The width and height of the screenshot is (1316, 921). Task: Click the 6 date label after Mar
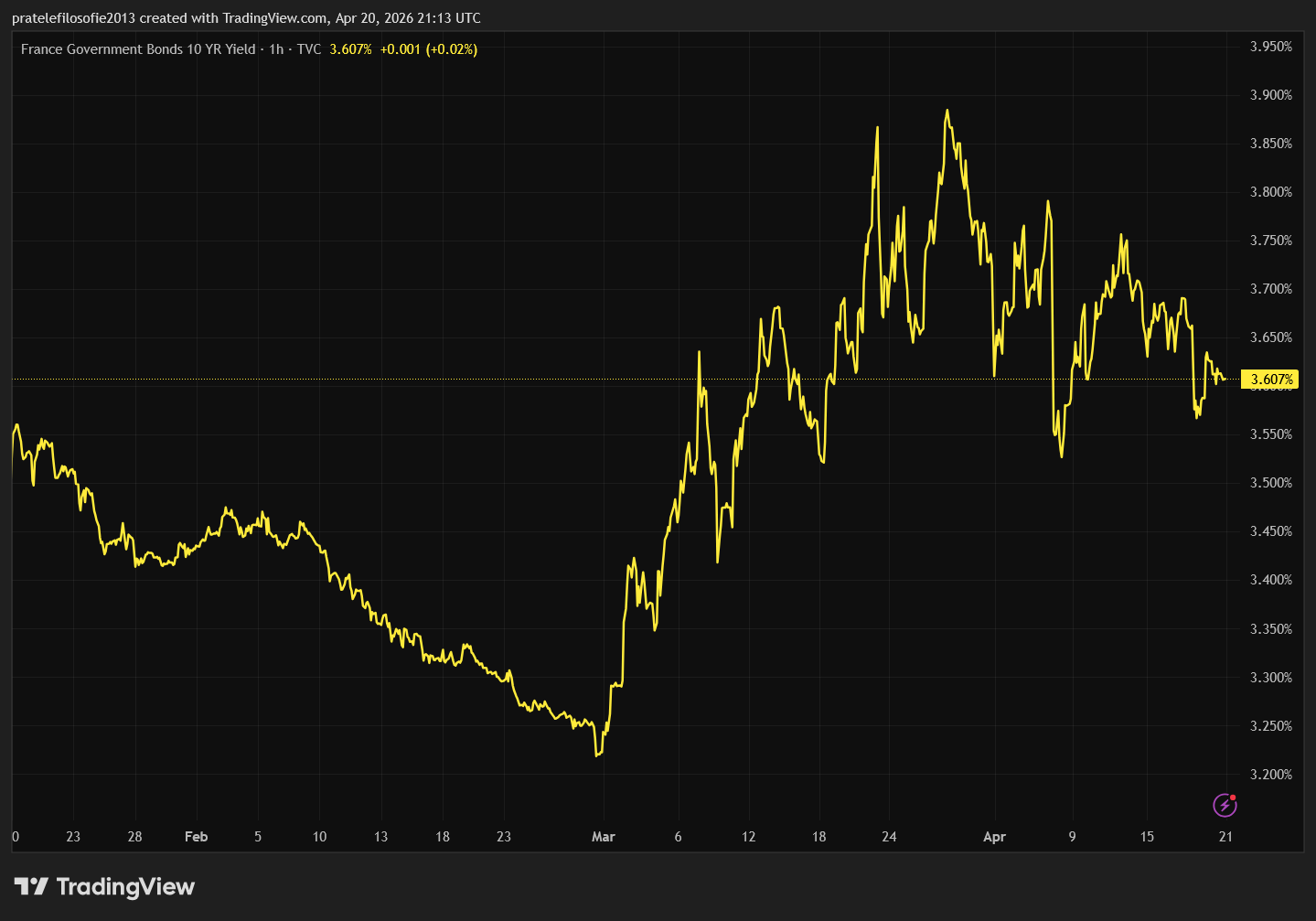point(678,837)
